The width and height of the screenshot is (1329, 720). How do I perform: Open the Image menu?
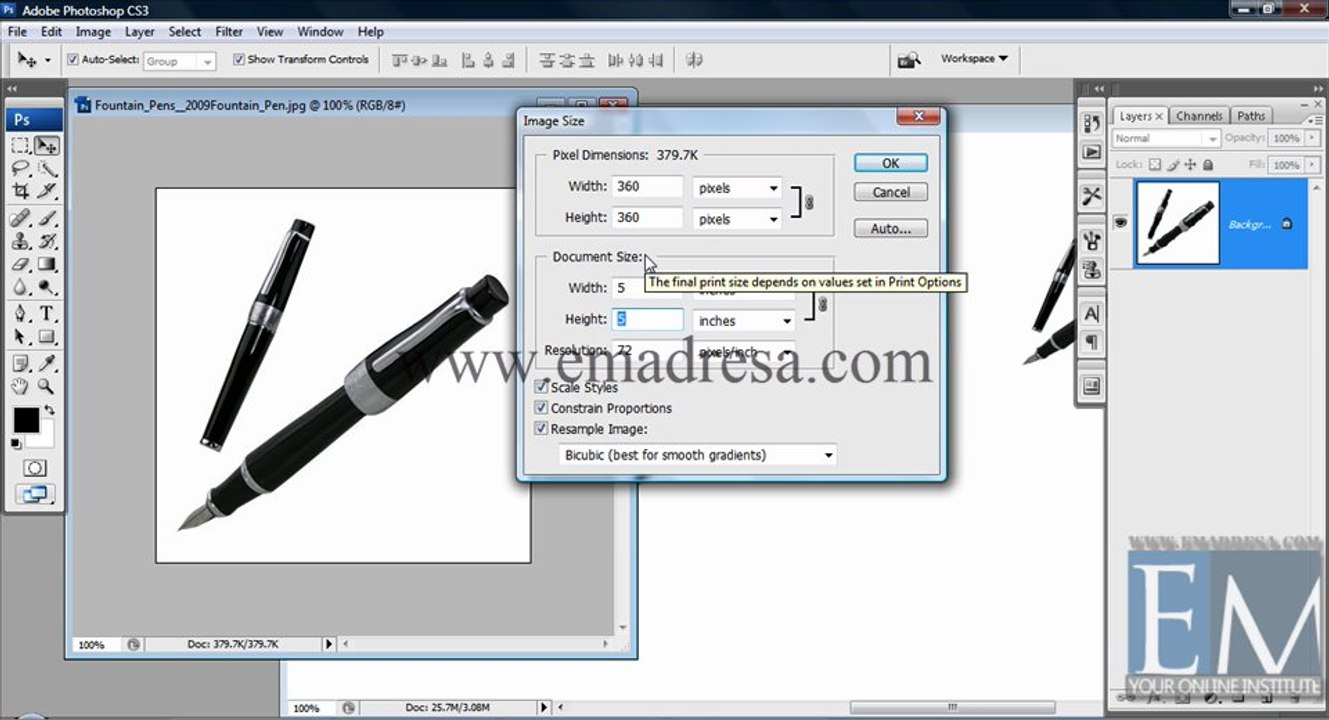(93, 32)
